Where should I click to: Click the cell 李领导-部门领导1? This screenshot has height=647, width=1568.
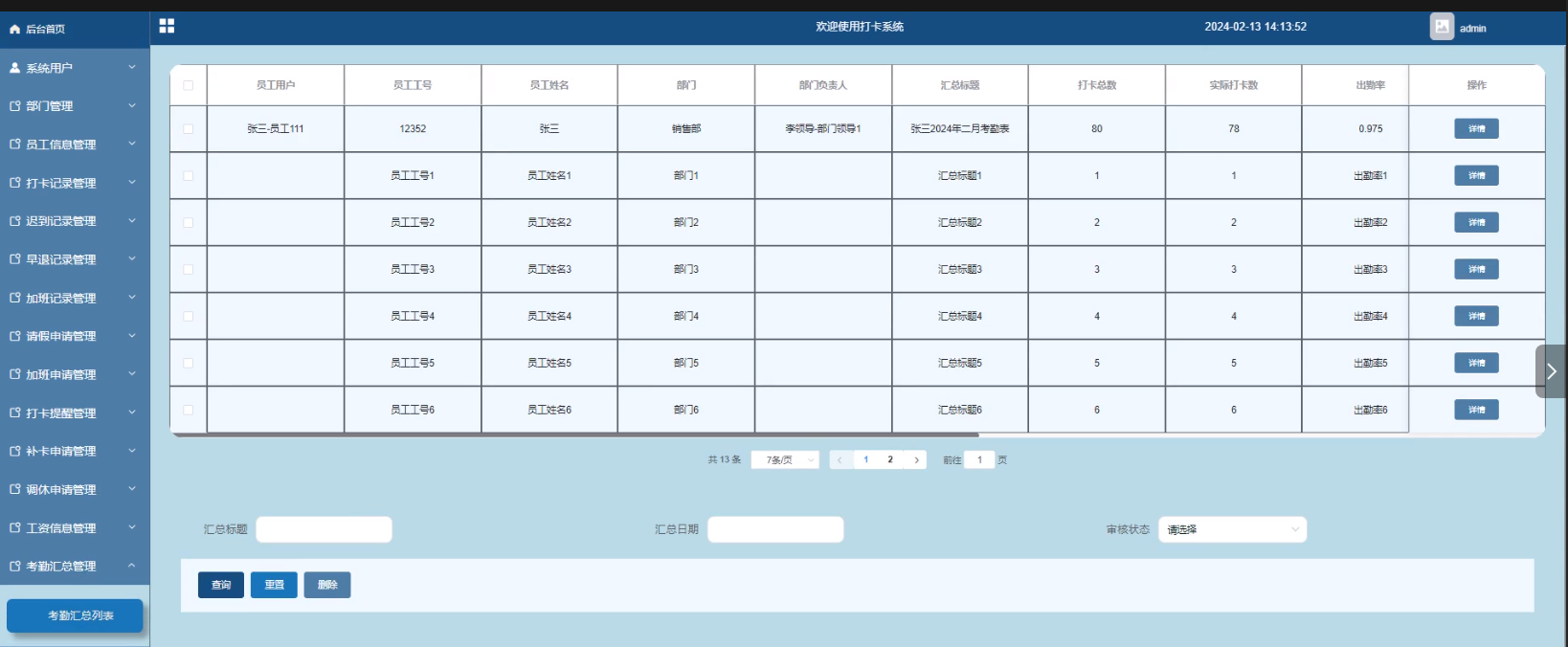pyautogui.click(x=823, y=129)
